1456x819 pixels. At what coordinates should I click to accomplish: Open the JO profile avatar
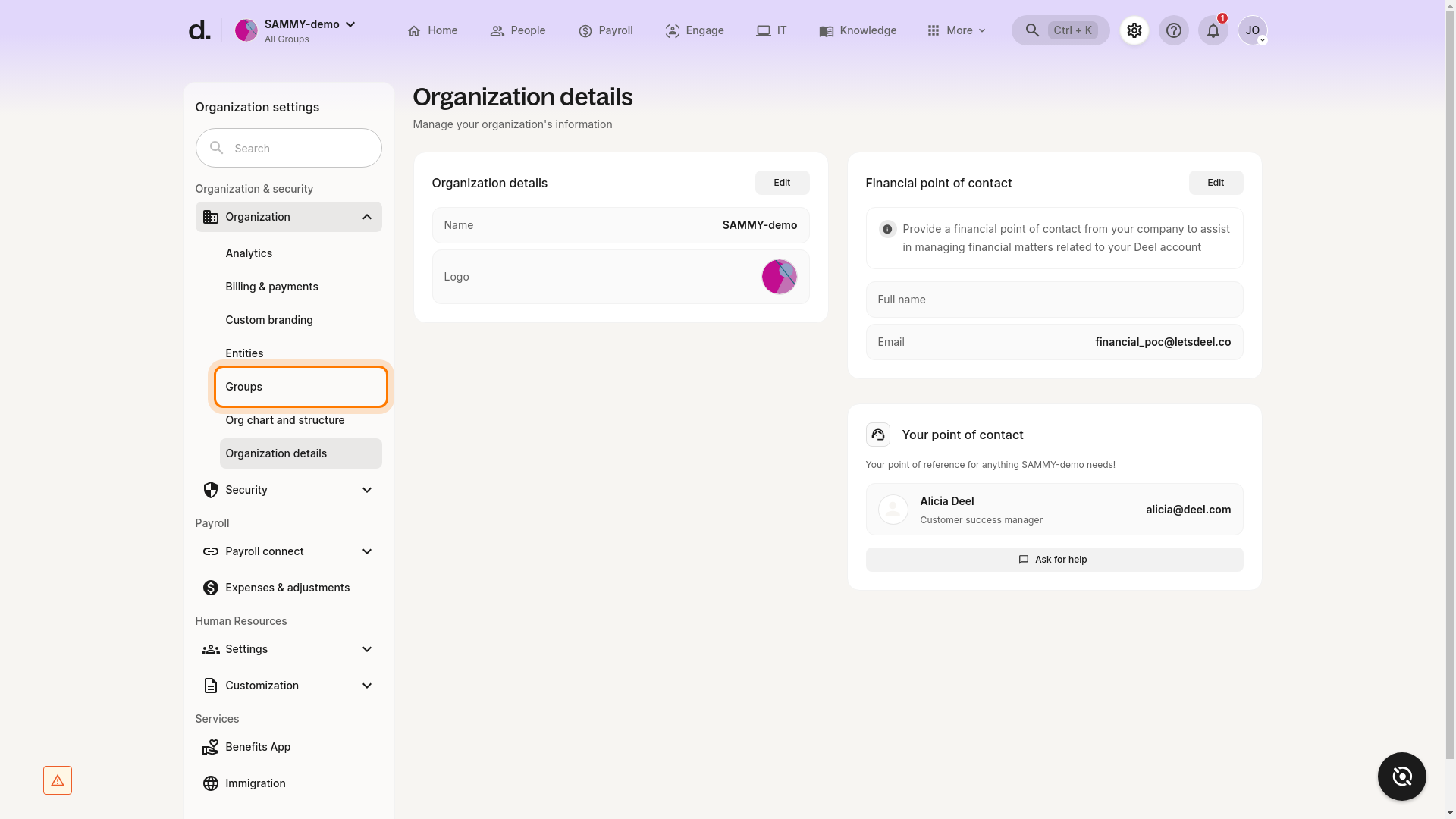(x=1254, y=30)
